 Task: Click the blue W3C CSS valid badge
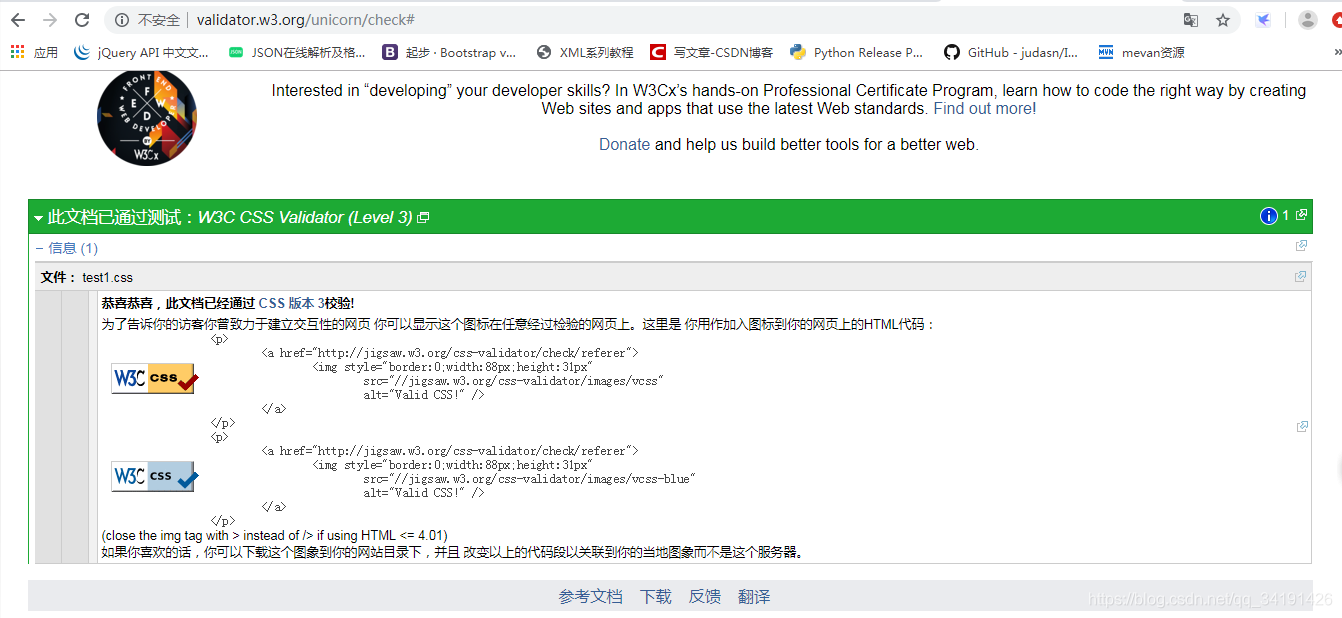155,476
